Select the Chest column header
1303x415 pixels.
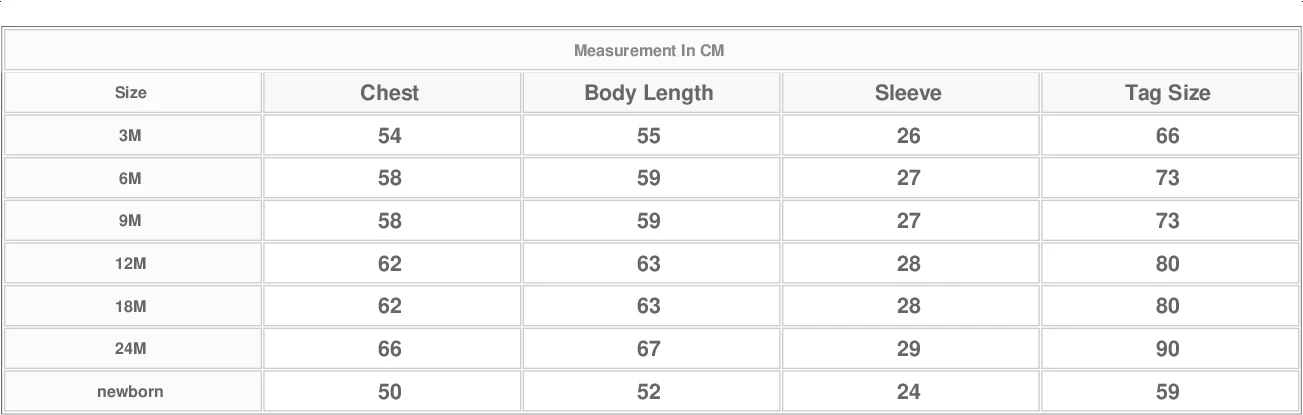click(390, 93)
